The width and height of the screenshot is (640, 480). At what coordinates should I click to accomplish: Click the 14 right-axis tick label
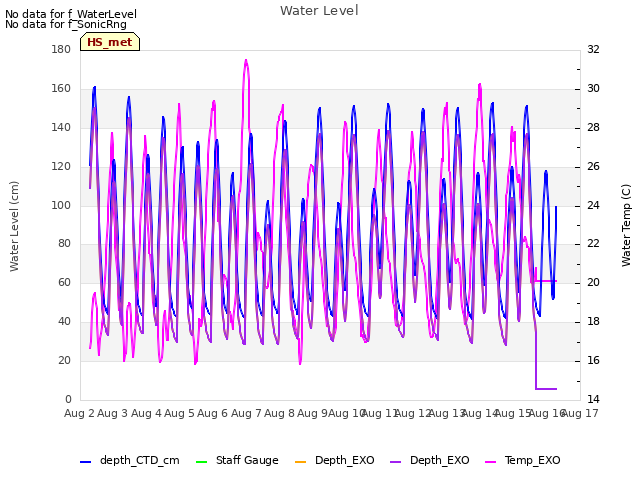click(593, 399)
